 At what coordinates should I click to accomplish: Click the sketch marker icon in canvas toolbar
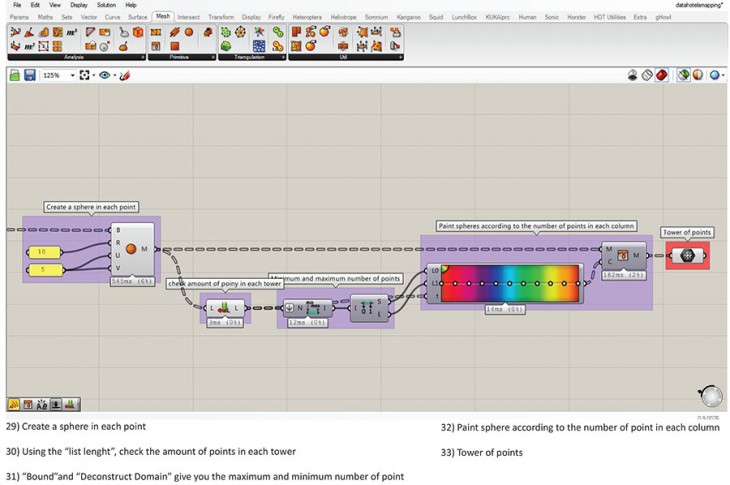pyautogui.click(x=125, y=75)
